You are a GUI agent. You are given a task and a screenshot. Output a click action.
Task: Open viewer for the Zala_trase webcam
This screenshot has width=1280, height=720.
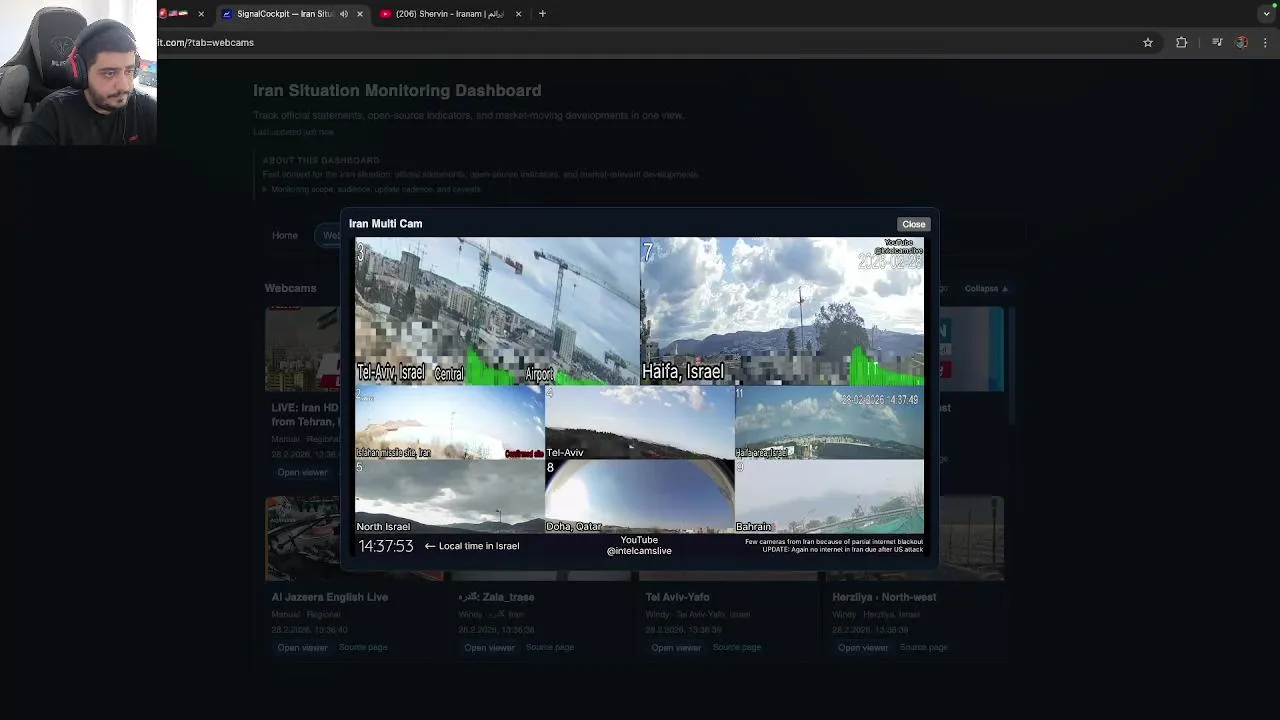point(489,648)
